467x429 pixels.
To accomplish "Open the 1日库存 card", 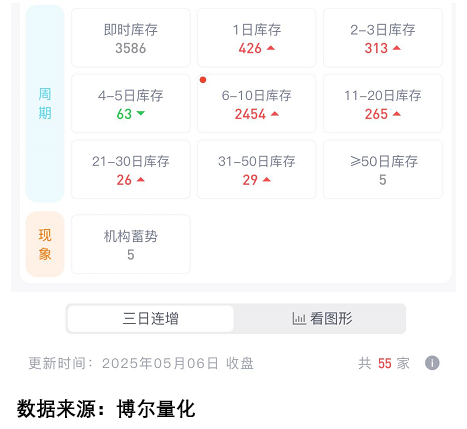I will 257,38.
